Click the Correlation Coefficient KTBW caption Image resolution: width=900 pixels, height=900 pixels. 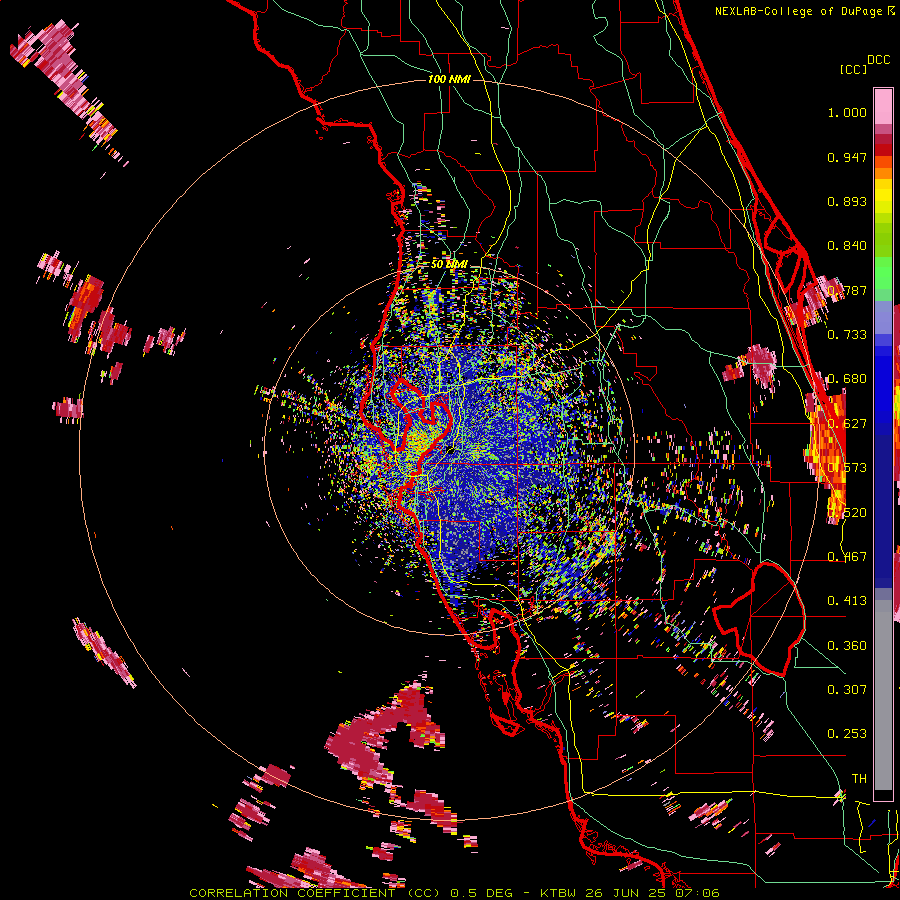click(x=454, y=893)
